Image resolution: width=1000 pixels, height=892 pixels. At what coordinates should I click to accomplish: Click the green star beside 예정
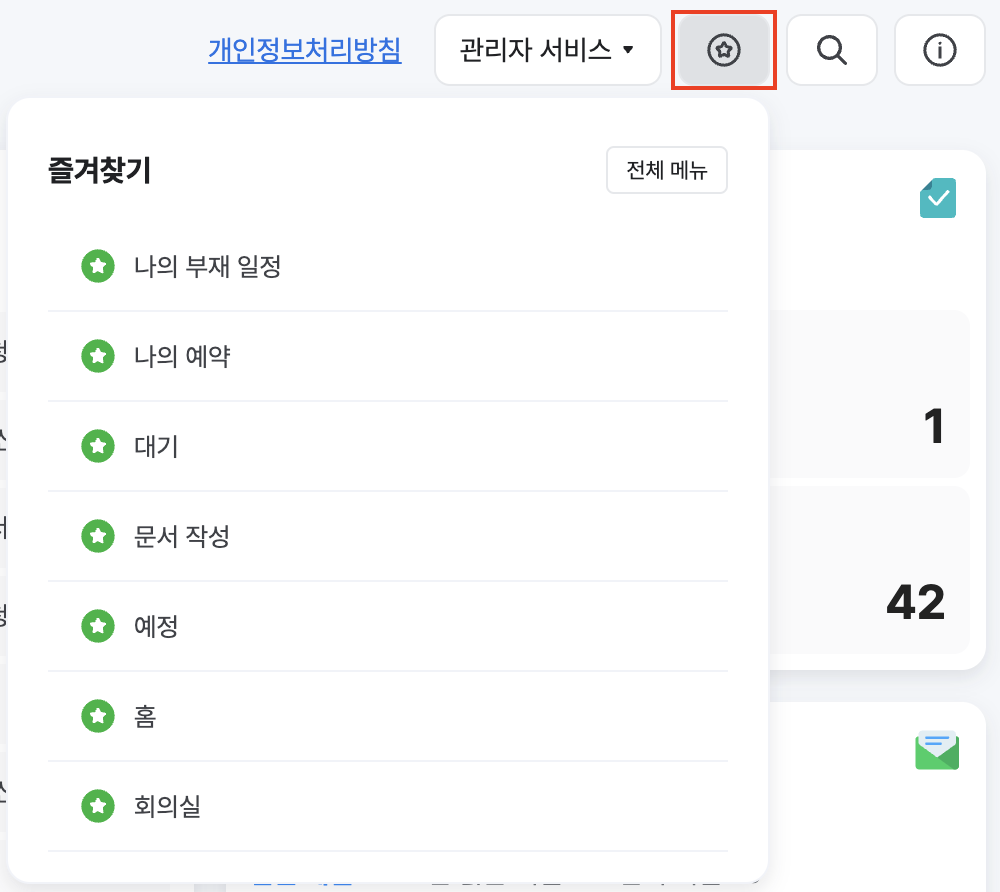pos(97,626)
